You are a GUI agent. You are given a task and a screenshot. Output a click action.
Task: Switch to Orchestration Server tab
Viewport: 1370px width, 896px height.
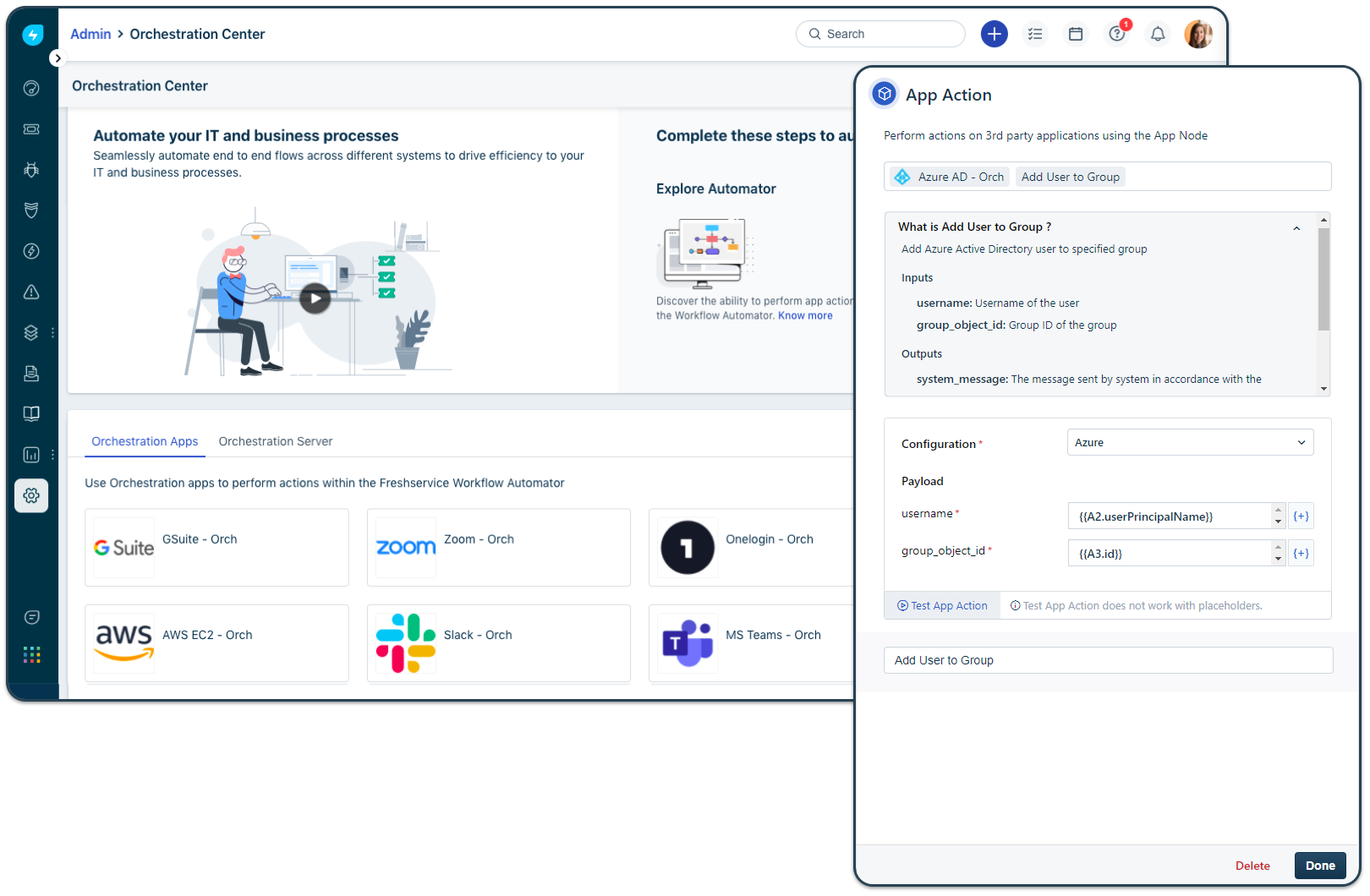(275, 441)
